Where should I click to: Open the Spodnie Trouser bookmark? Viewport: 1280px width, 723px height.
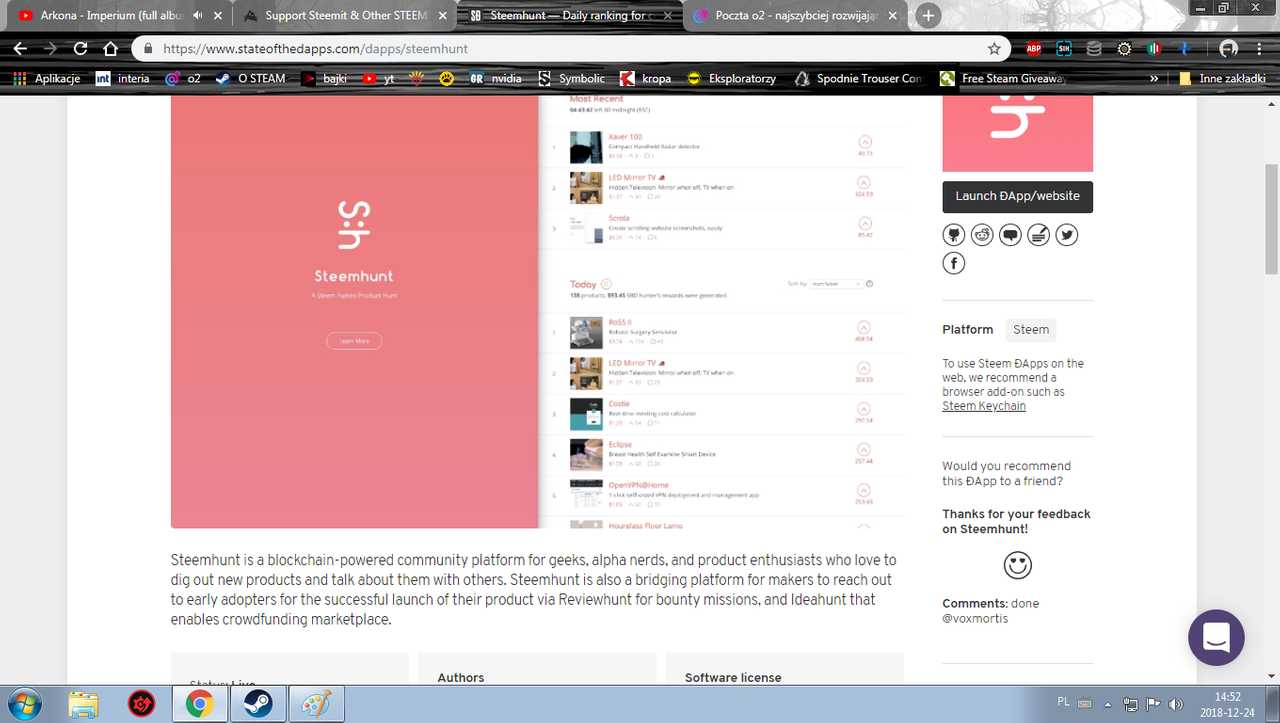859,78
